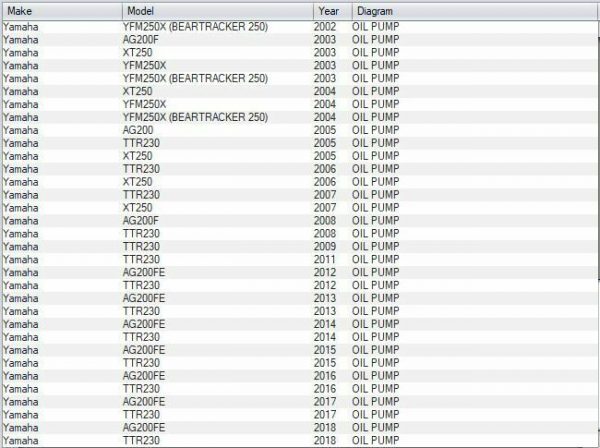The width and height of the screenshot is (600, 448).
Task: Select the AG200FE model in the 2012 row
Action: click(144, 273)
